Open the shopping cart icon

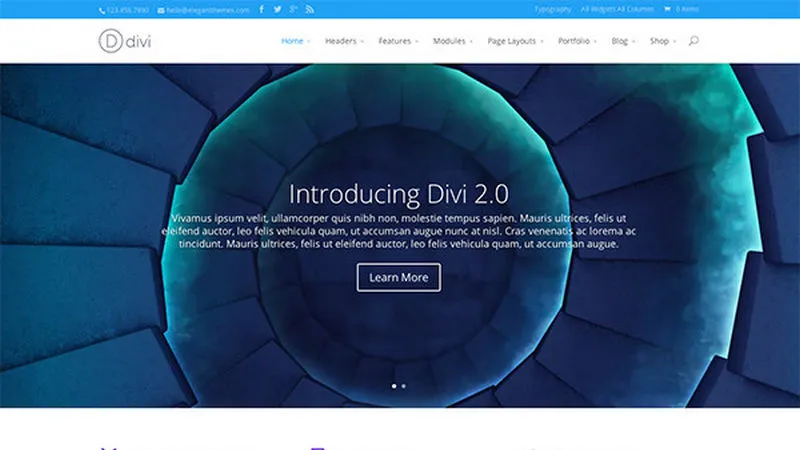(x=667, y=9)
